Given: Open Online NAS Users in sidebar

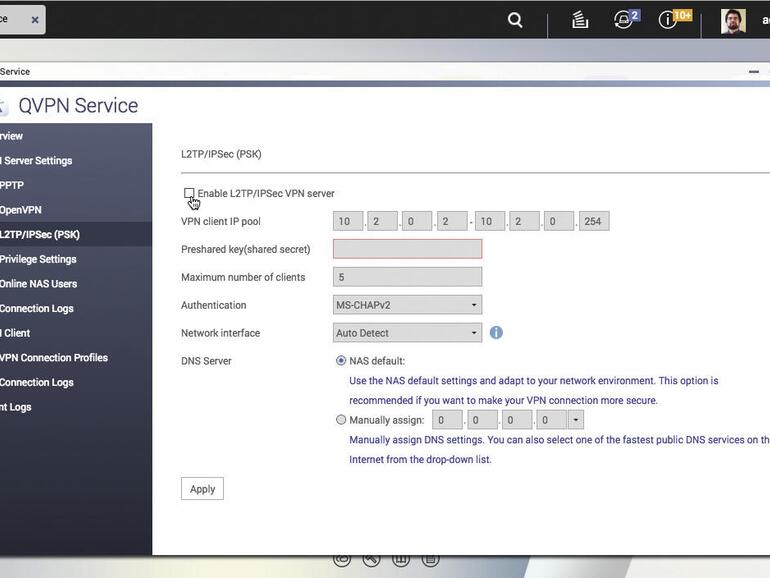Looking at the screenshot, I should 38,284.
